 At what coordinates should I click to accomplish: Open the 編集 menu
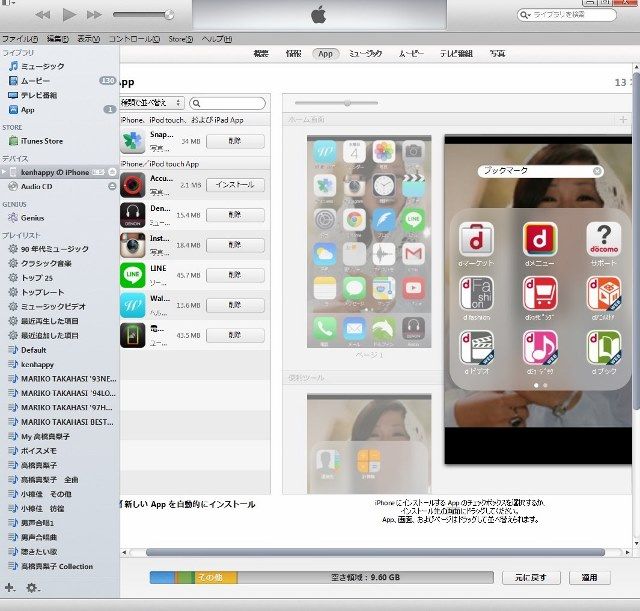pos(58,39)
